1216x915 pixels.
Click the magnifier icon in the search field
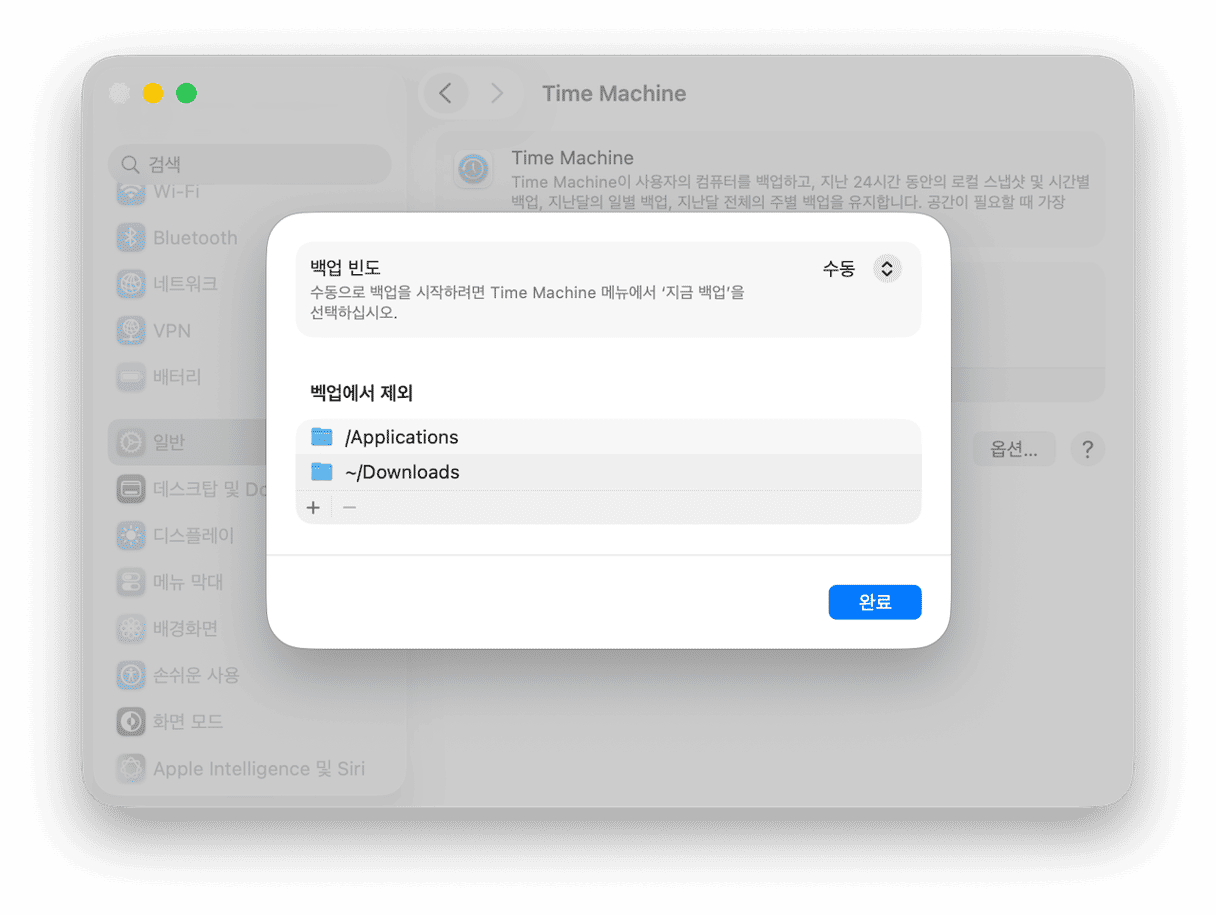point(130,164)
